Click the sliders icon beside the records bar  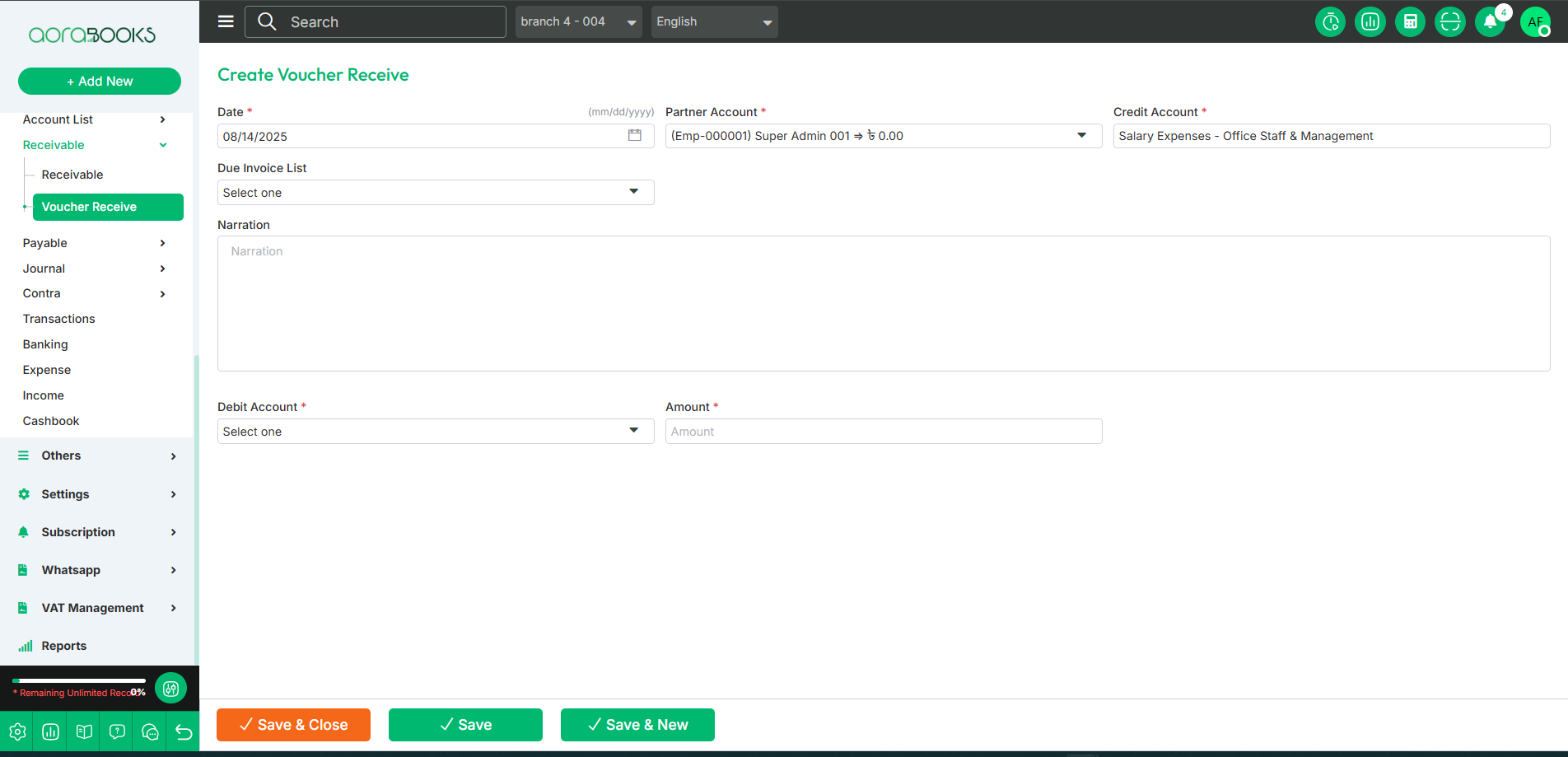tap(170, 688)
